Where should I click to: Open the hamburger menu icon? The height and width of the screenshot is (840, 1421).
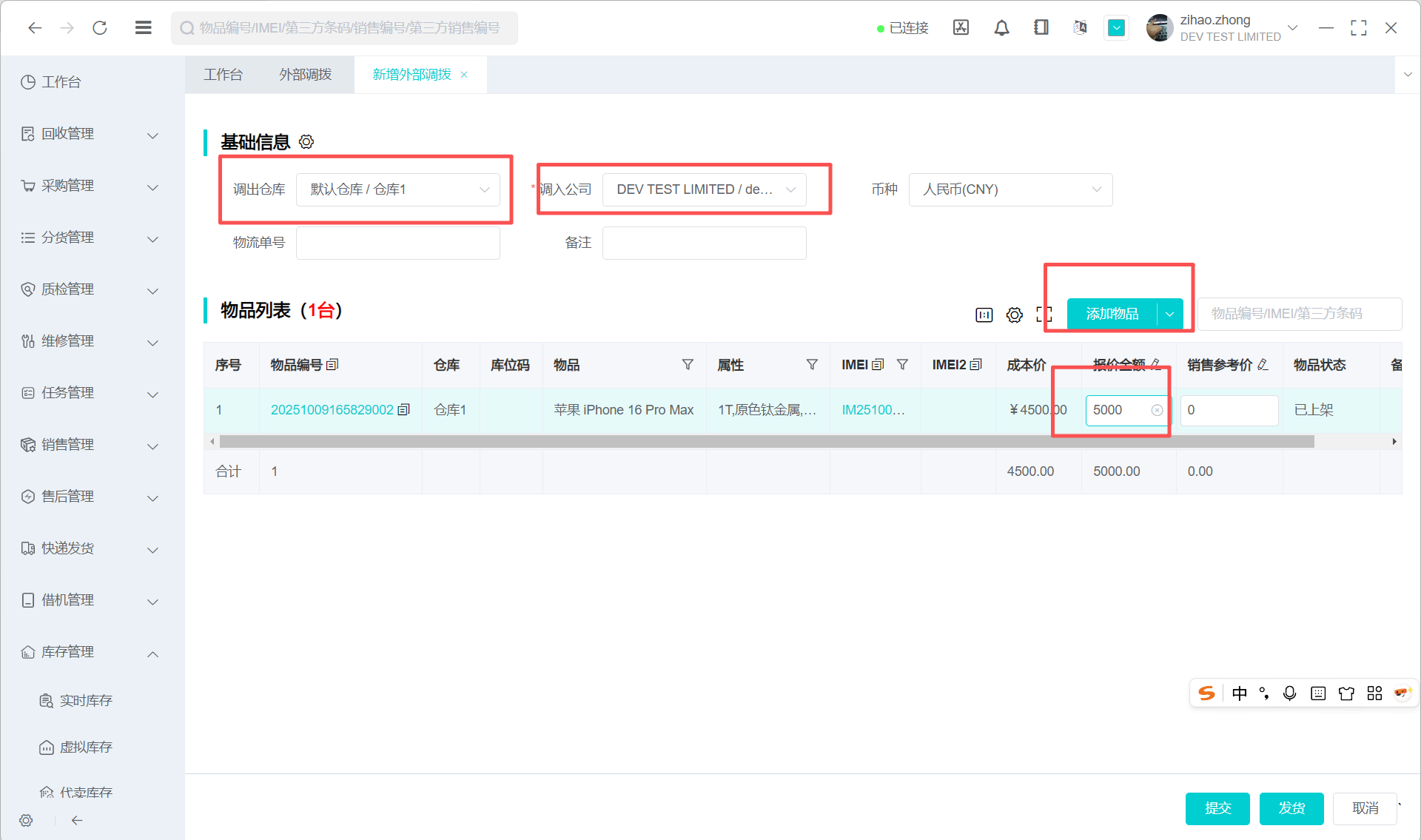(144, 28)
